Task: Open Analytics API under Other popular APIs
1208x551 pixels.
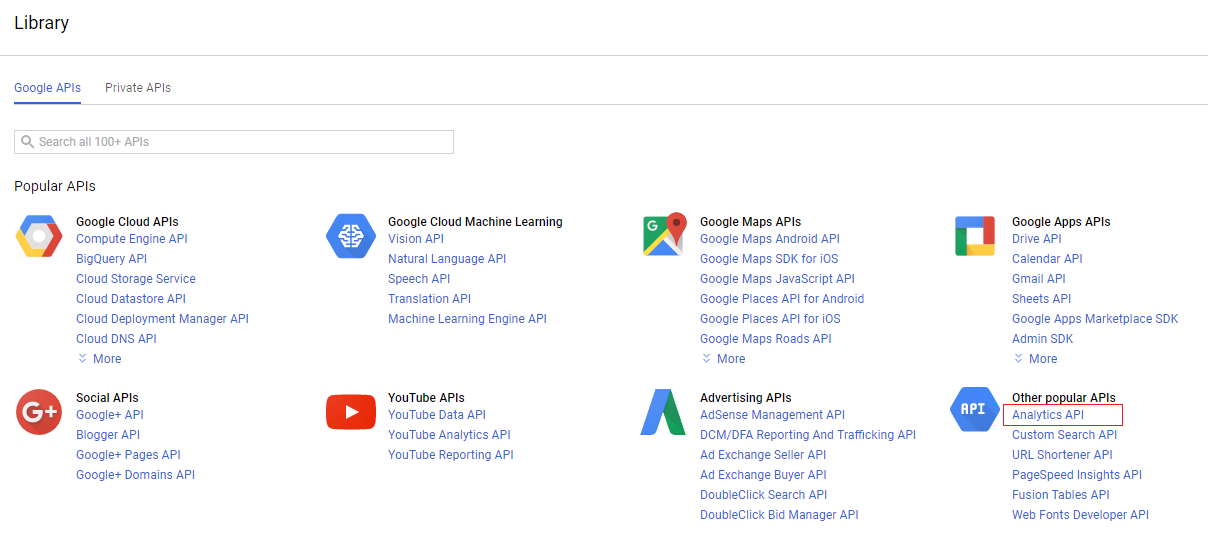Action: pos(1048,415)
